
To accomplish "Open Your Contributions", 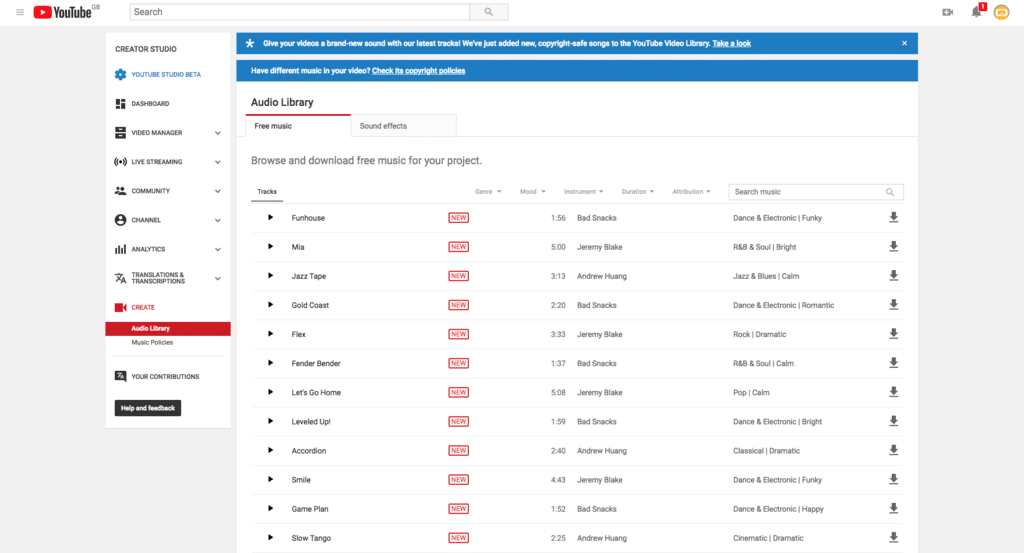I will (157, 376).
